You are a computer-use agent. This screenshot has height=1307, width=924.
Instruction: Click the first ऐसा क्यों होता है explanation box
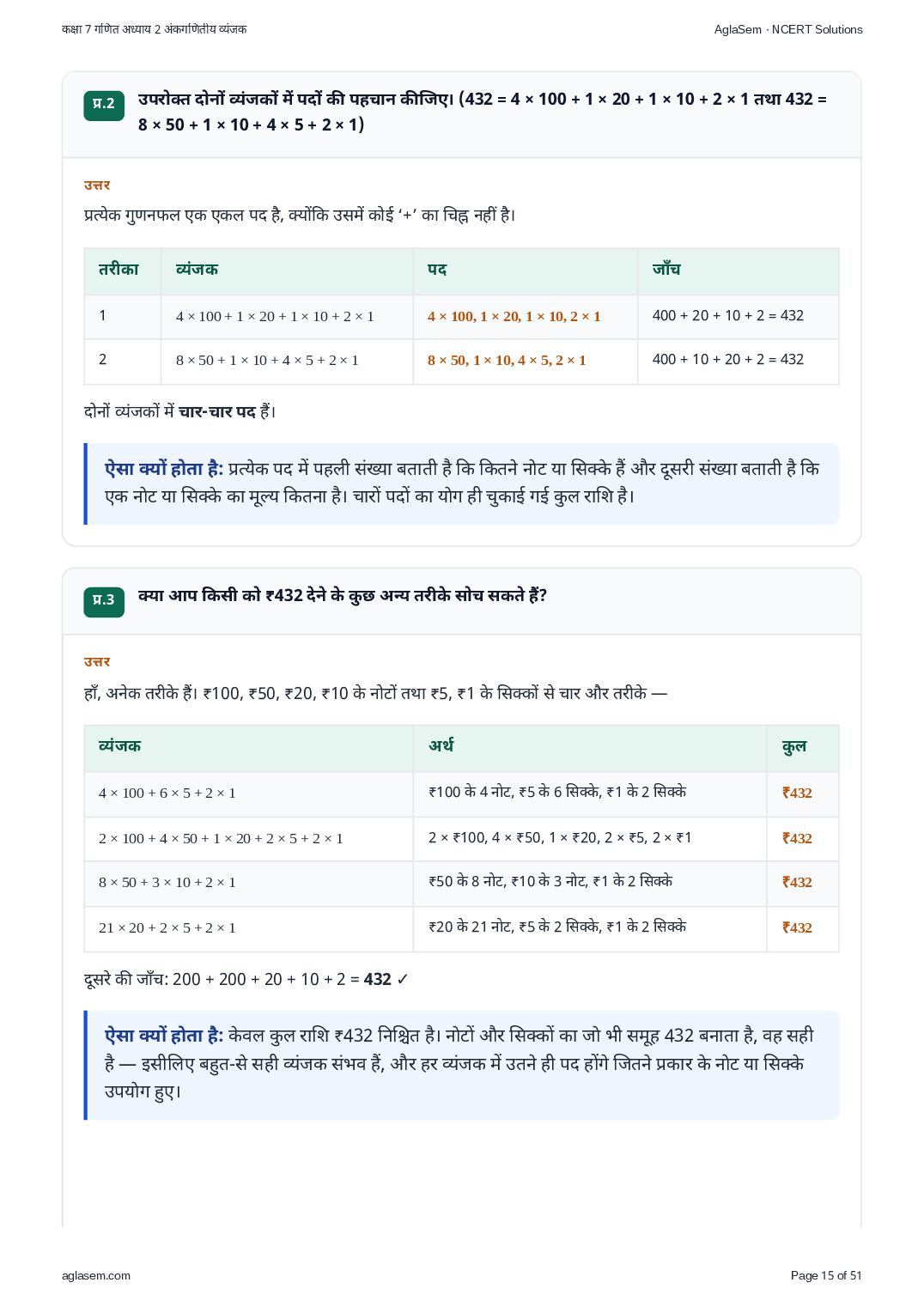point(462,483)
